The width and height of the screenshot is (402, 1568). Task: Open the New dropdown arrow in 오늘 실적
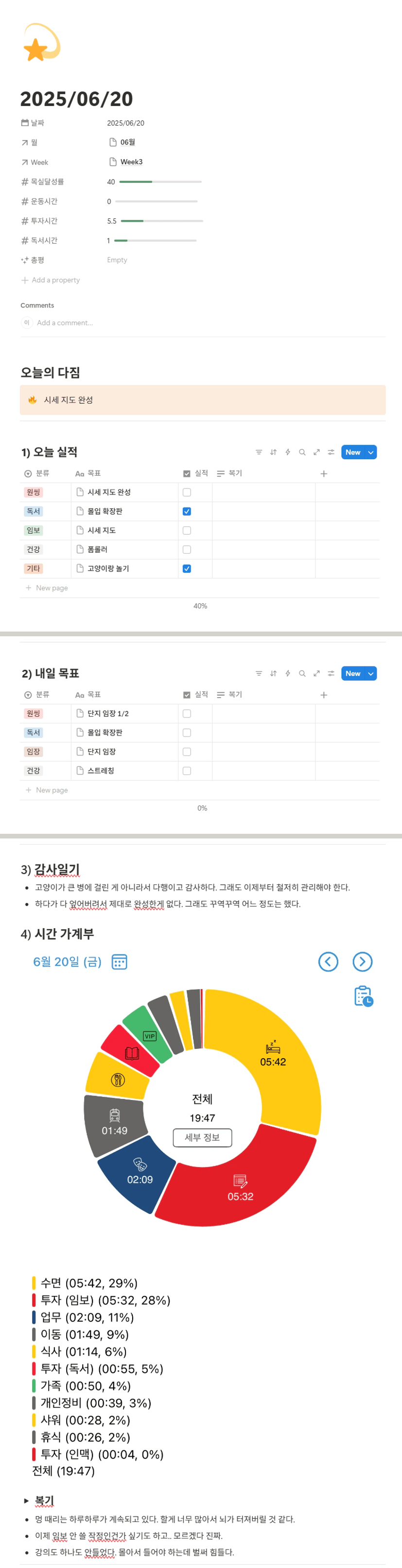tap(370, 452)
